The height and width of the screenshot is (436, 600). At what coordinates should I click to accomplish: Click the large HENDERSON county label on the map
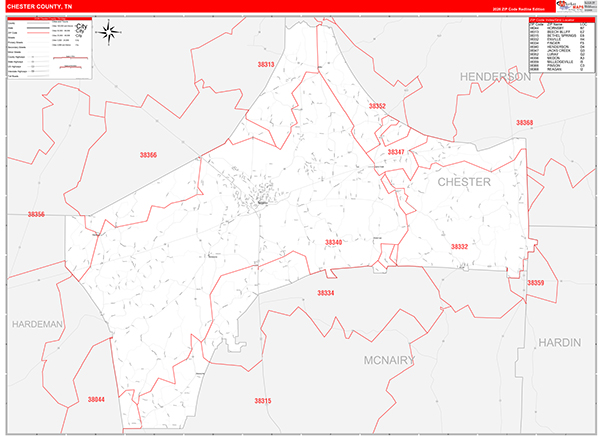(x=495, y=77)
